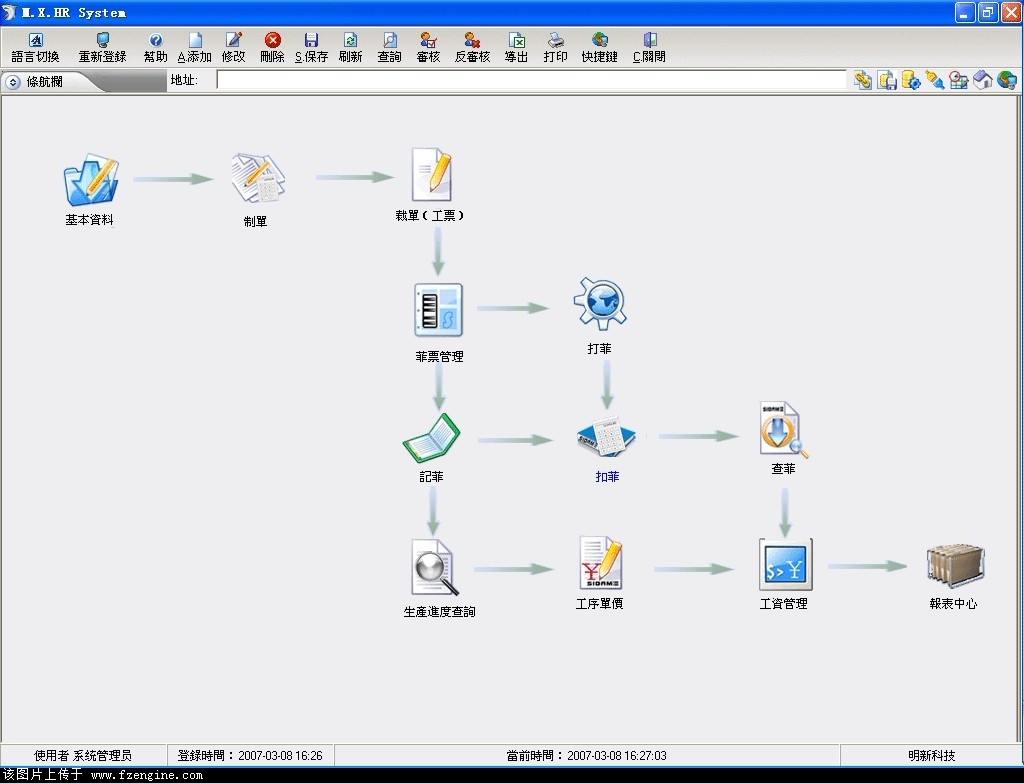The height and width of the screenshot is (783, 1024).
Task: Click 查詢 query toolbar button
Action: point(390,48)
